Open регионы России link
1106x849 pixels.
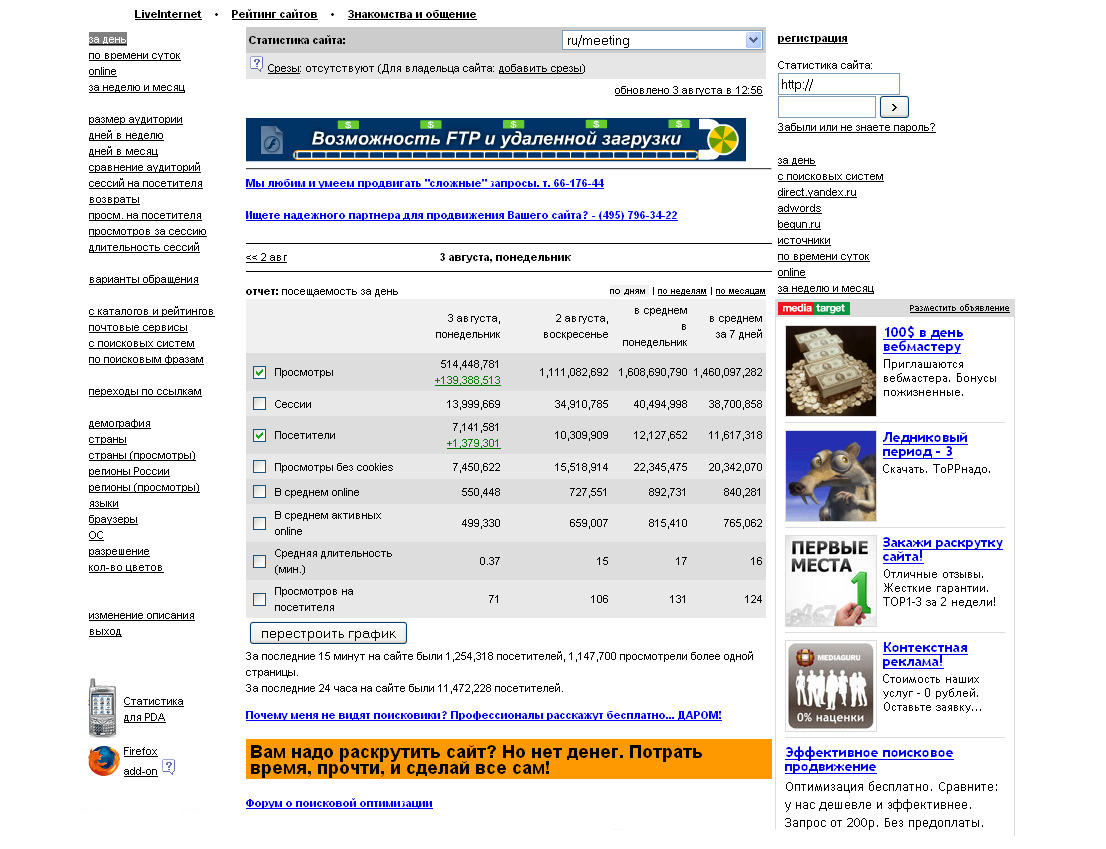[x=129, y=471]
